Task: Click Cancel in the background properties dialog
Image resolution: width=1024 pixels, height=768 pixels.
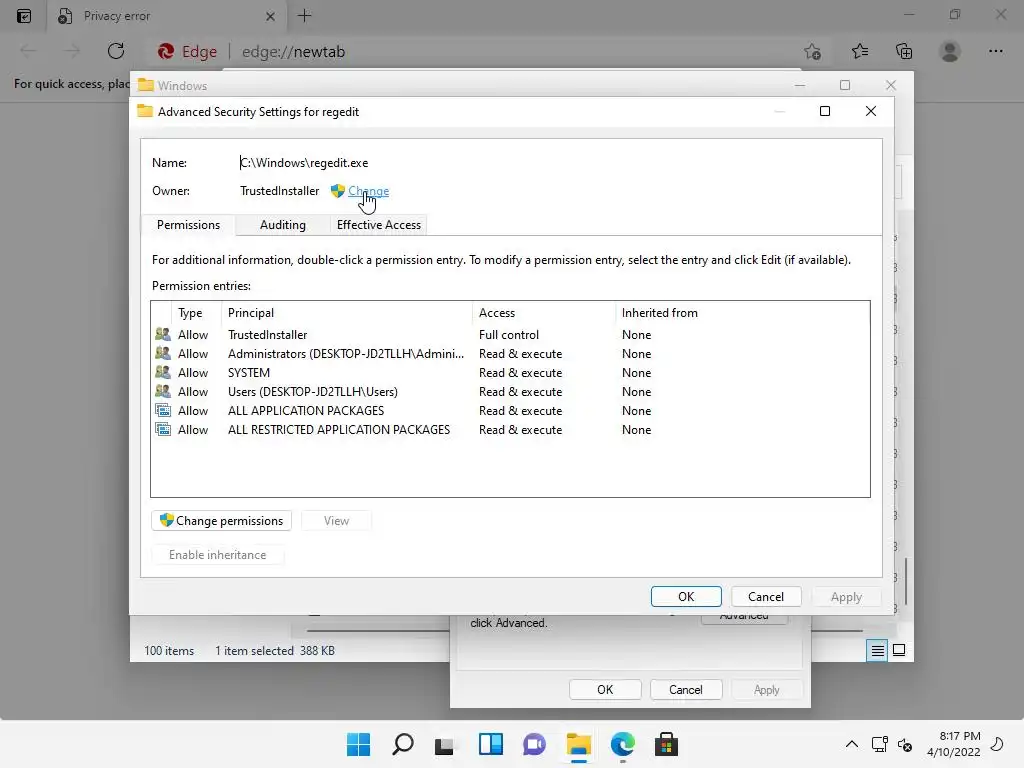Action: pos(686,690)
